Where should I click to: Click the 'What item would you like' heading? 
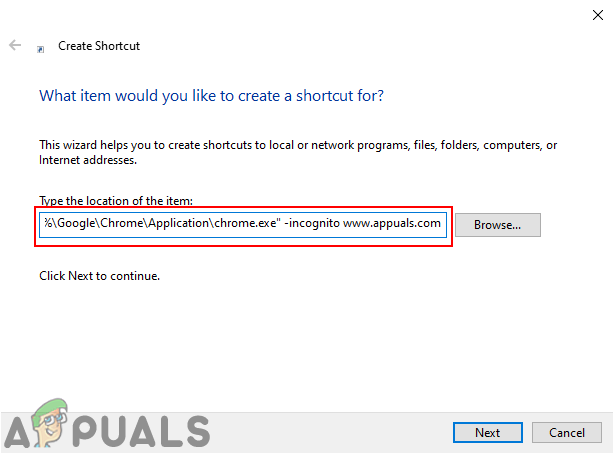211,96
